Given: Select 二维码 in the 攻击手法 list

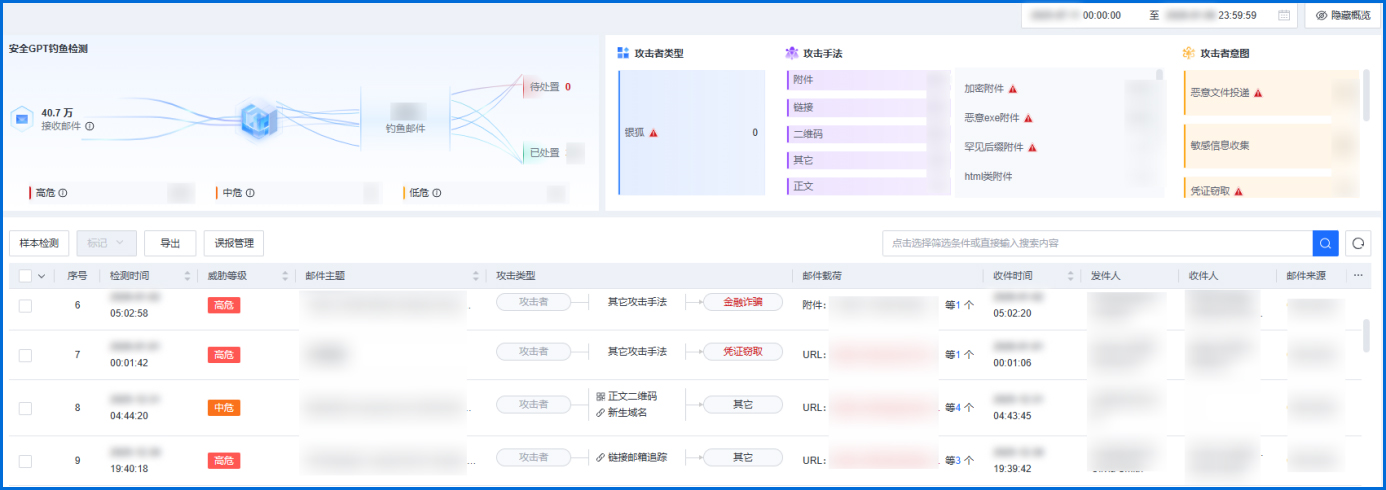Looking at the screenshot, I should point(807,134).
